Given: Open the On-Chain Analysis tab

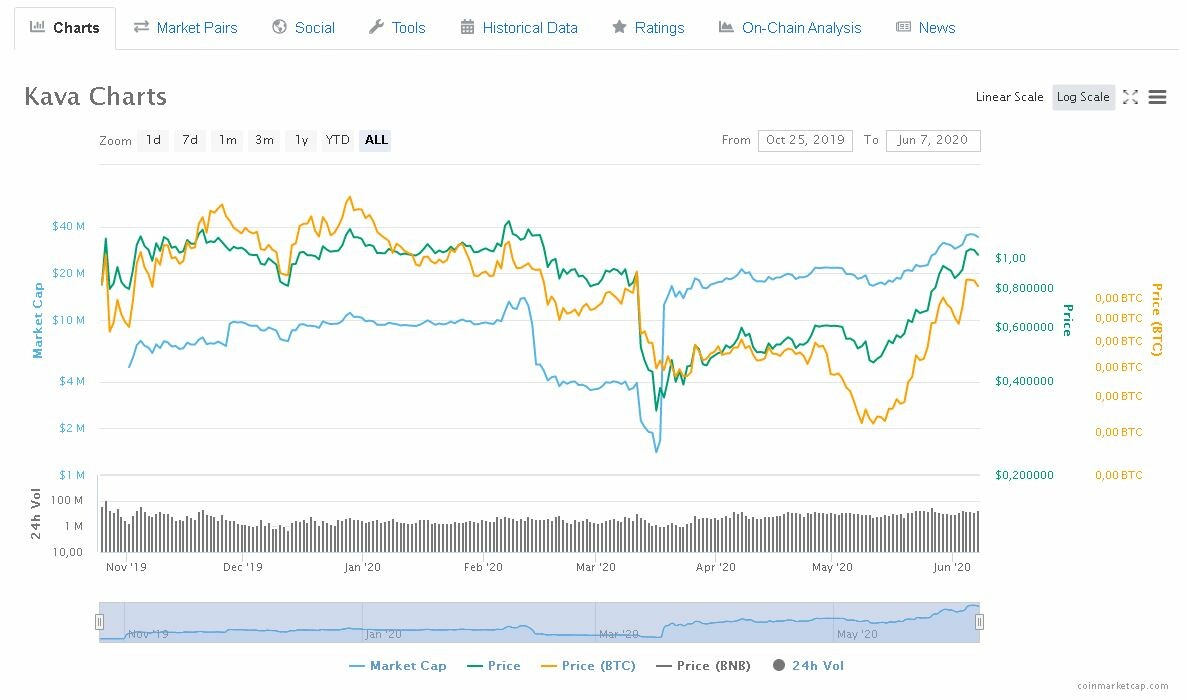Looking at the screenshot, I should point(790,28).
